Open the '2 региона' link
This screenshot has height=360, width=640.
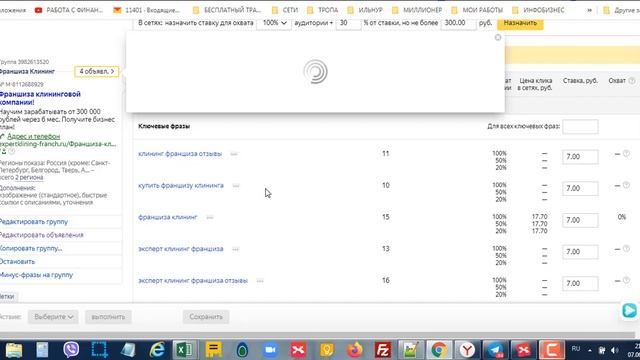click(x=29, y=178)
